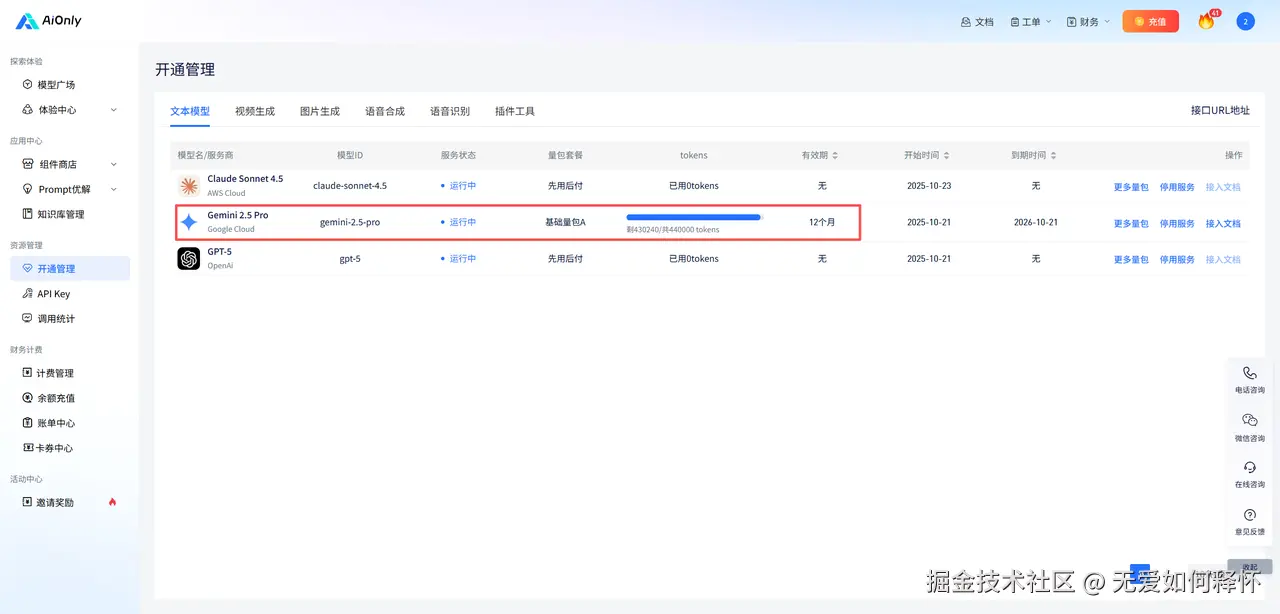Screen dimensions: 1280x614
Task: Click the orange 充值 button
Action: pyautogui.click(x=1150, y=21)
